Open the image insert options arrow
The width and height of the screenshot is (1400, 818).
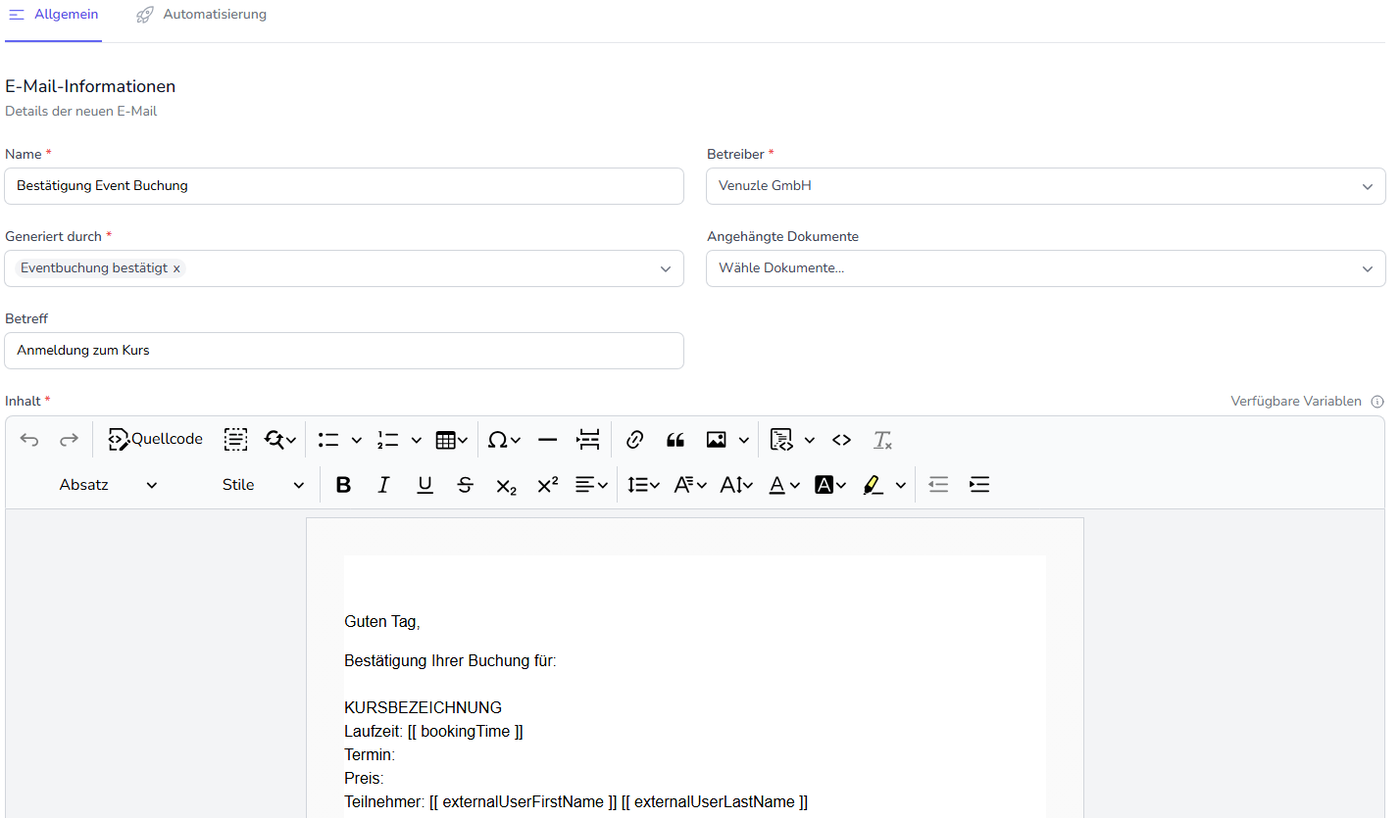tap(744, 440)
